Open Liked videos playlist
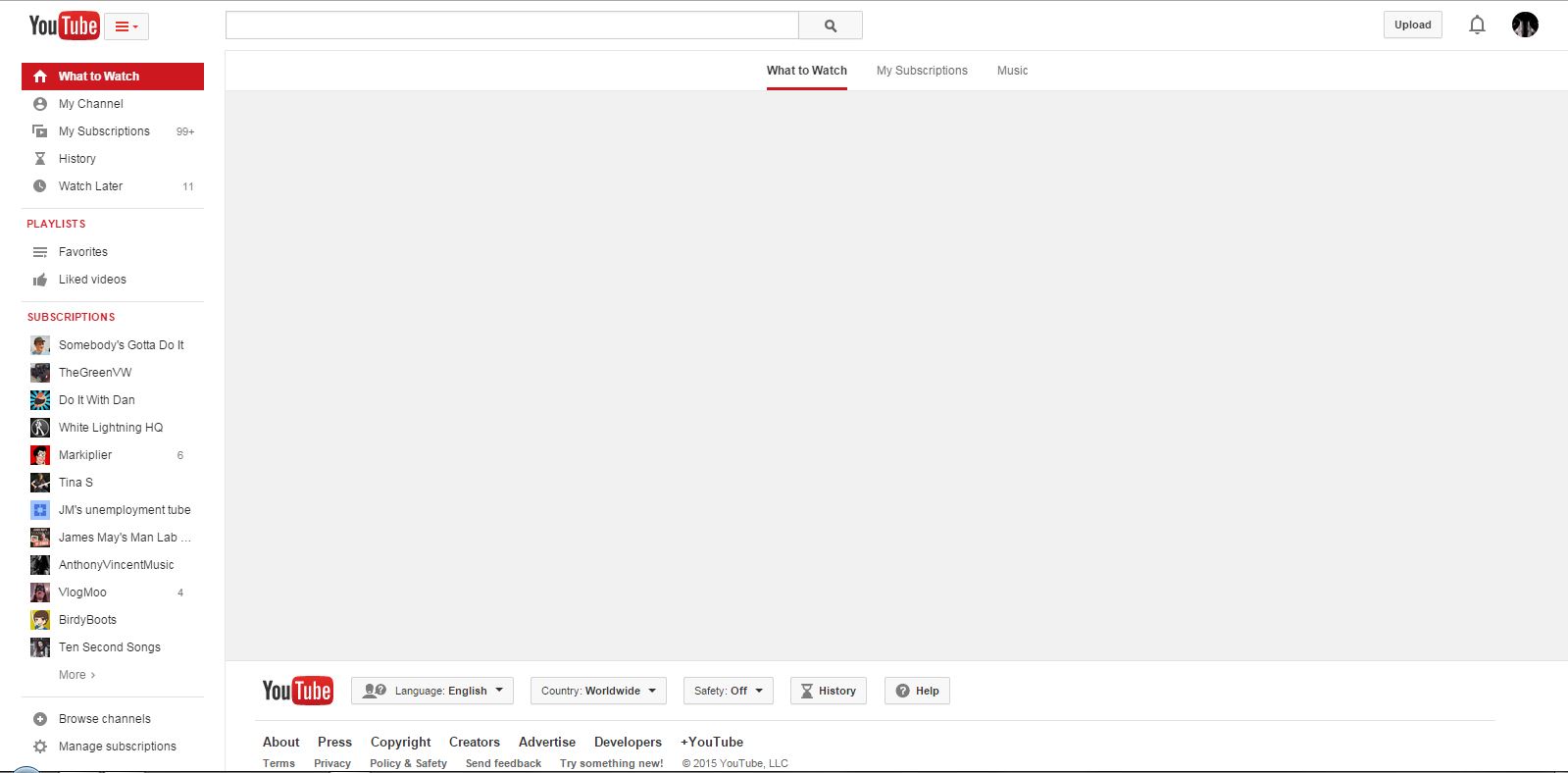1568x773 pixels. 113,280
